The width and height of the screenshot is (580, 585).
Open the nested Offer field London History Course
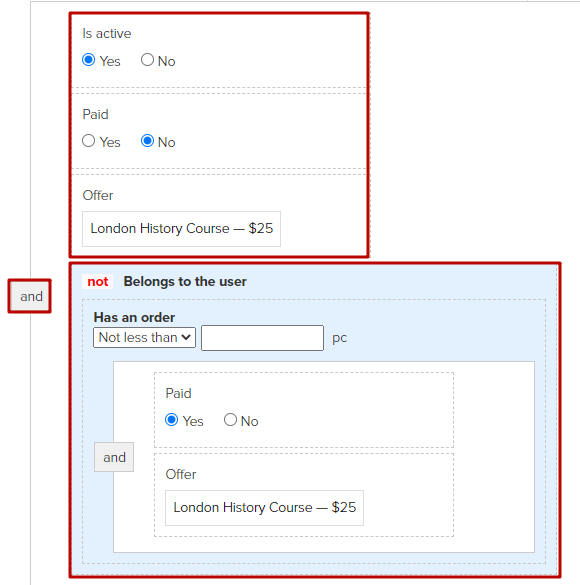(x=264, y=508)
